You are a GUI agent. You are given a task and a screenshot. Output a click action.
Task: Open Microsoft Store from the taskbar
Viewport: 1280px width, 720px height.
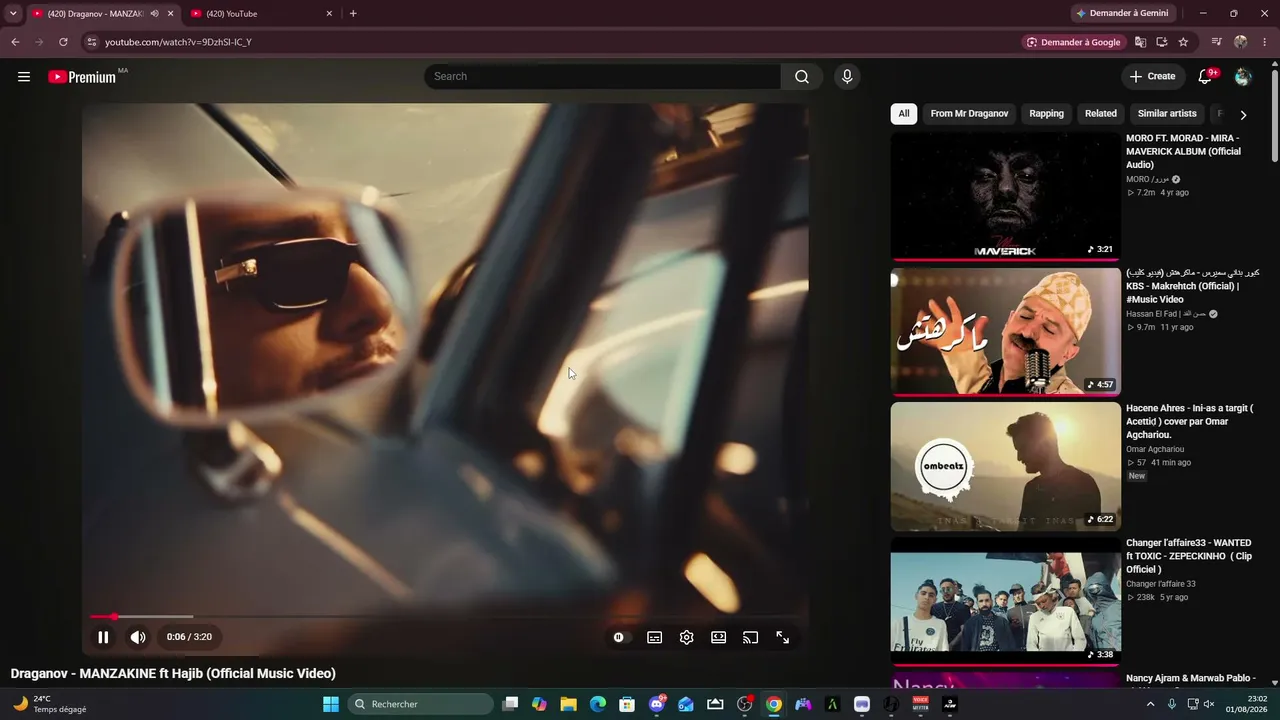pos(627,704)
